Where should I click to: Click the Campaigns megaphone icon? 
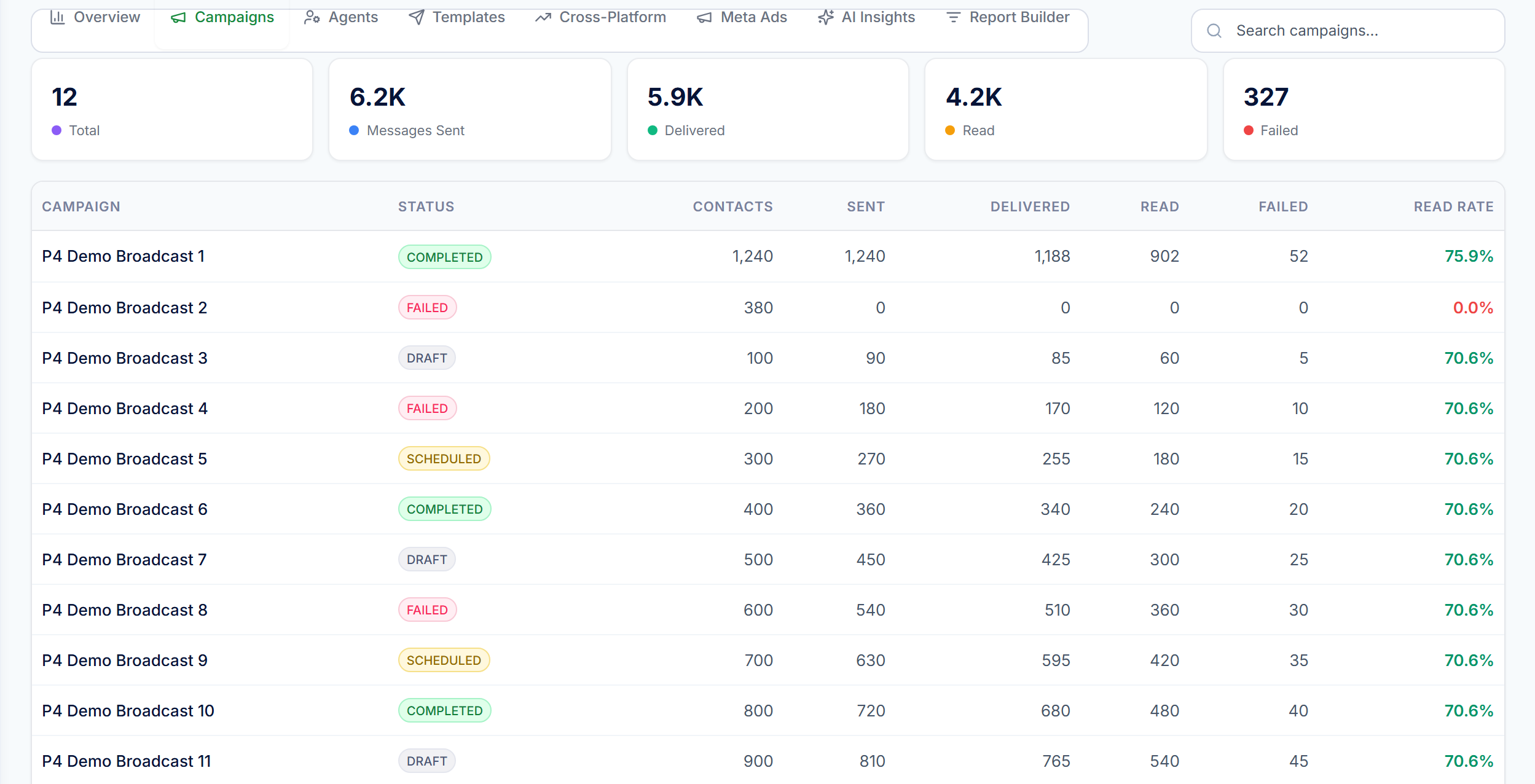coord(178,17)
